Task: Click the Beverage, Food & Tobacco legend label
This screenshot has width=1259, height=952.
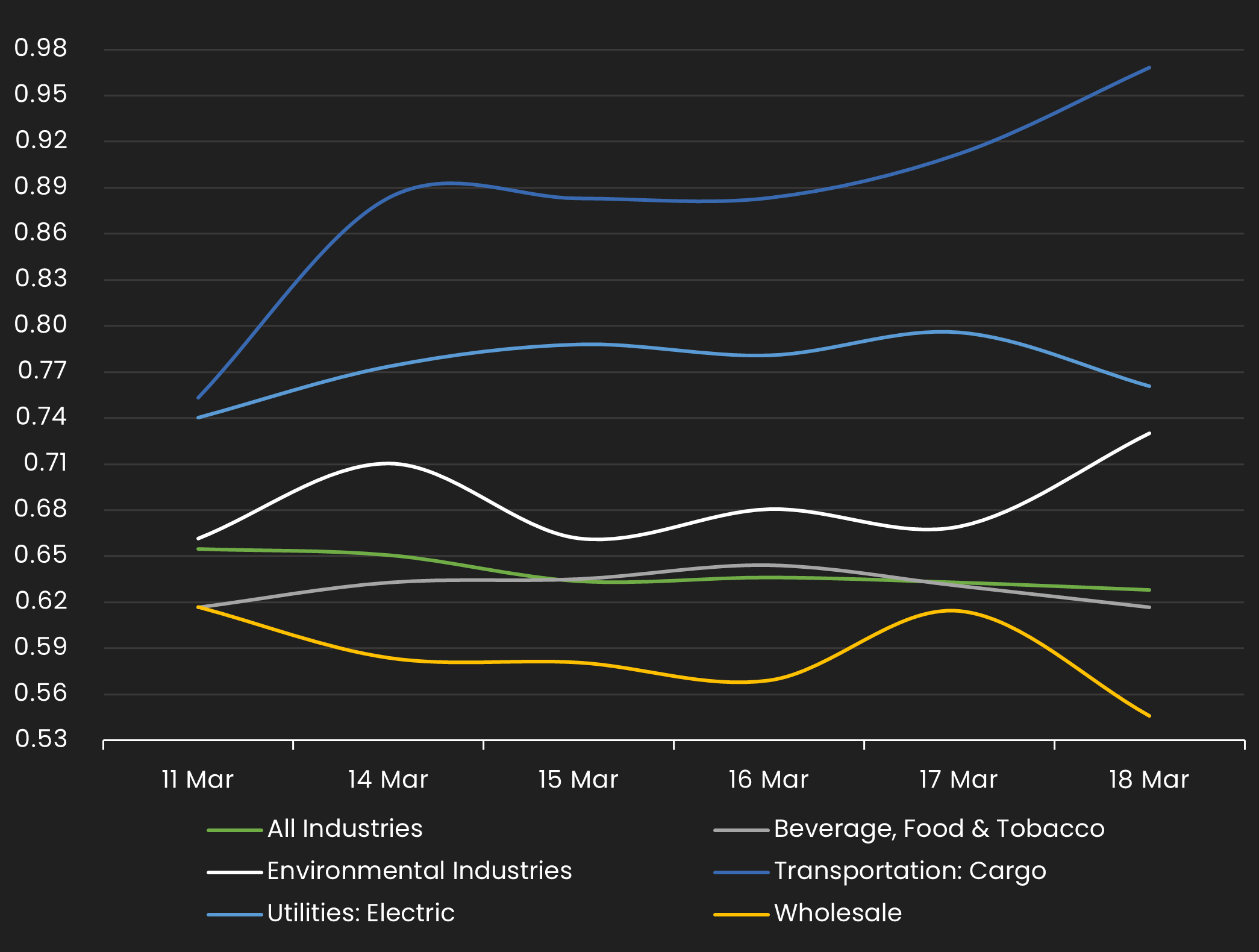Action: tap(939, 829)
